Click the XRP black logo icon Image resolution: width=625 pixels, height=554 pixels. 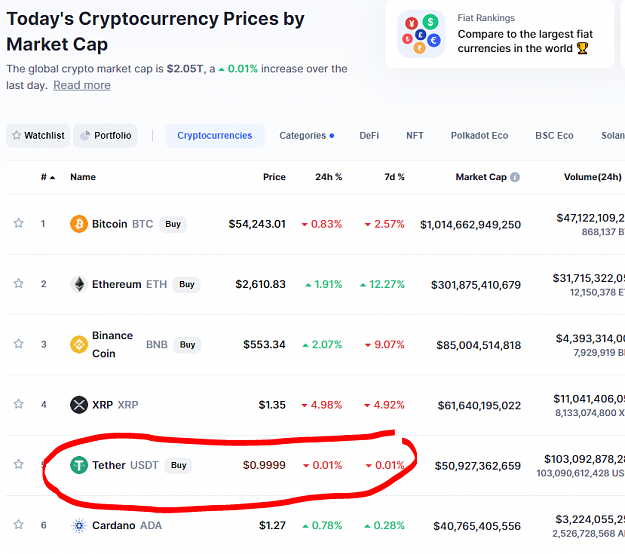79,405
